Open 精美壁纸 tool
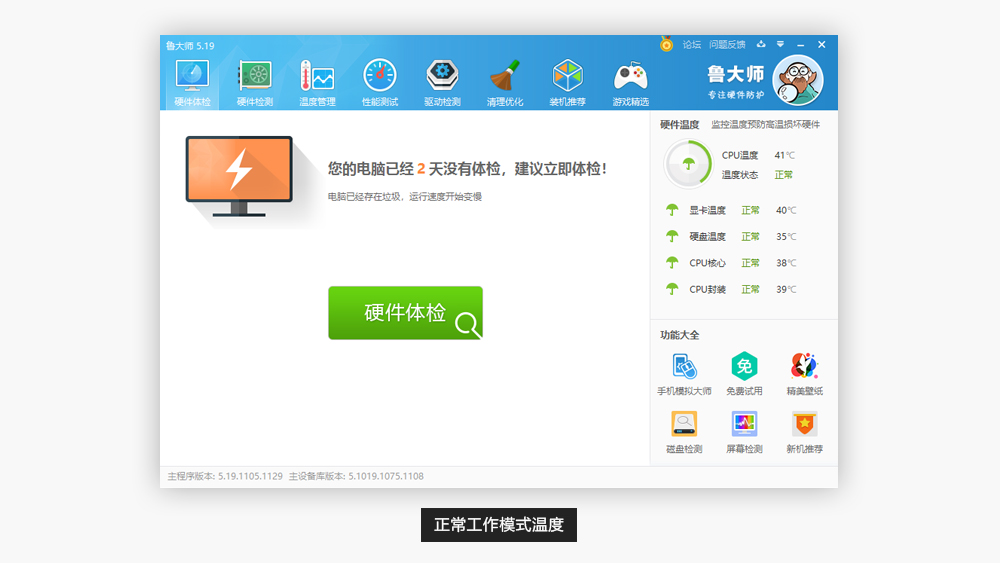This screenshot has height=563, width=1000. 804,374
